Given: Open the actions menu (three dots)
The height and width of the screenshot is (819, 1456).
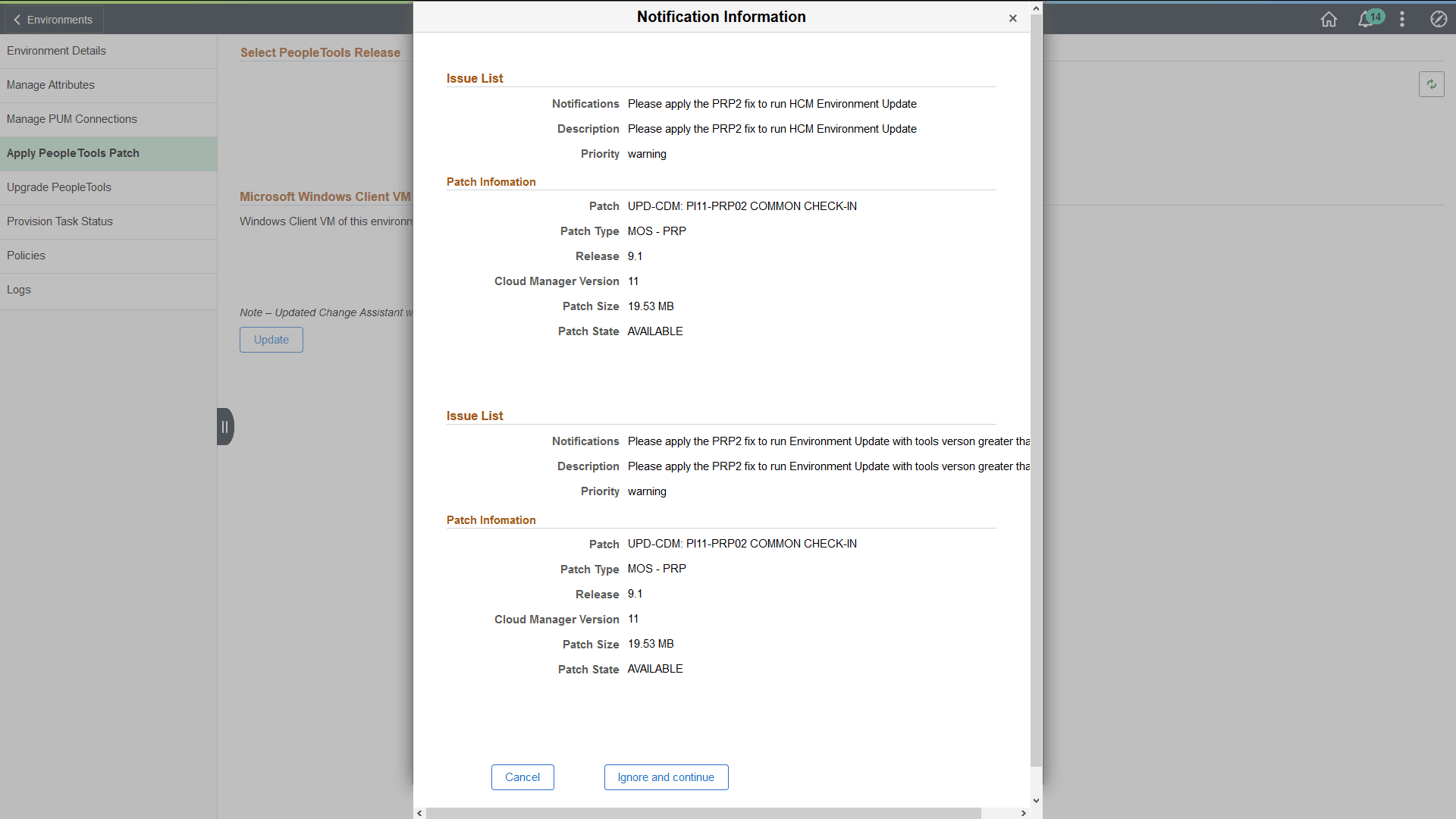Looking at the screenshot, I should (x=1402, y=20).
